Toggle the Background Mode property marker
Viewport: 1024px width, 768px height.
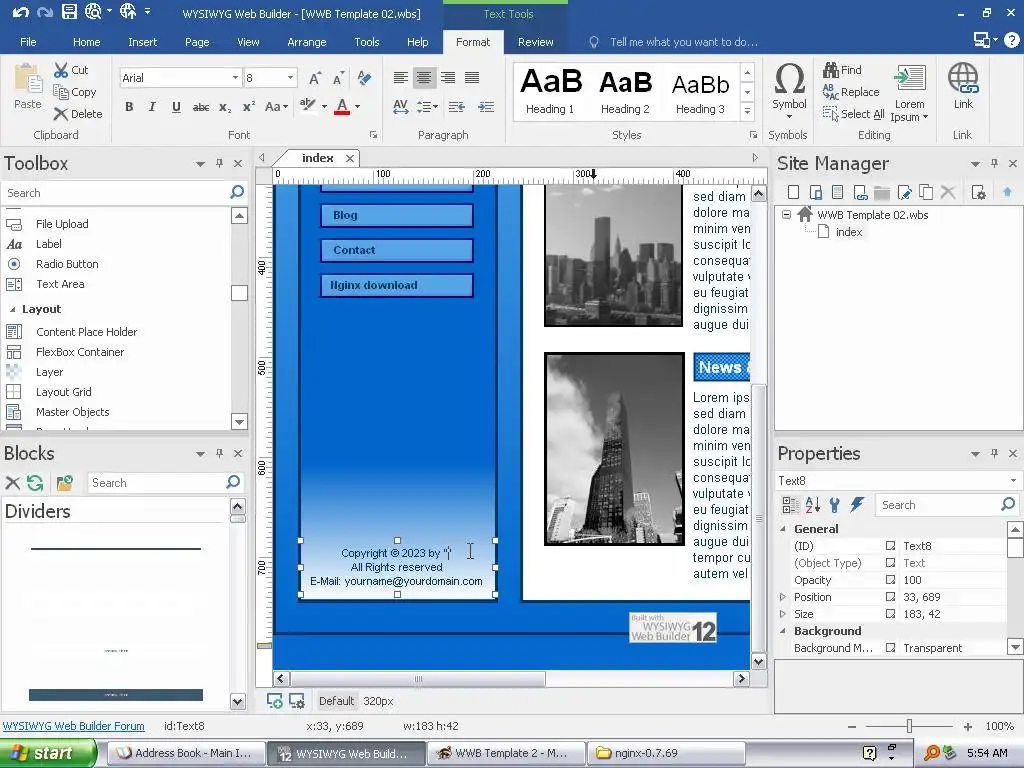click(890, 647)
